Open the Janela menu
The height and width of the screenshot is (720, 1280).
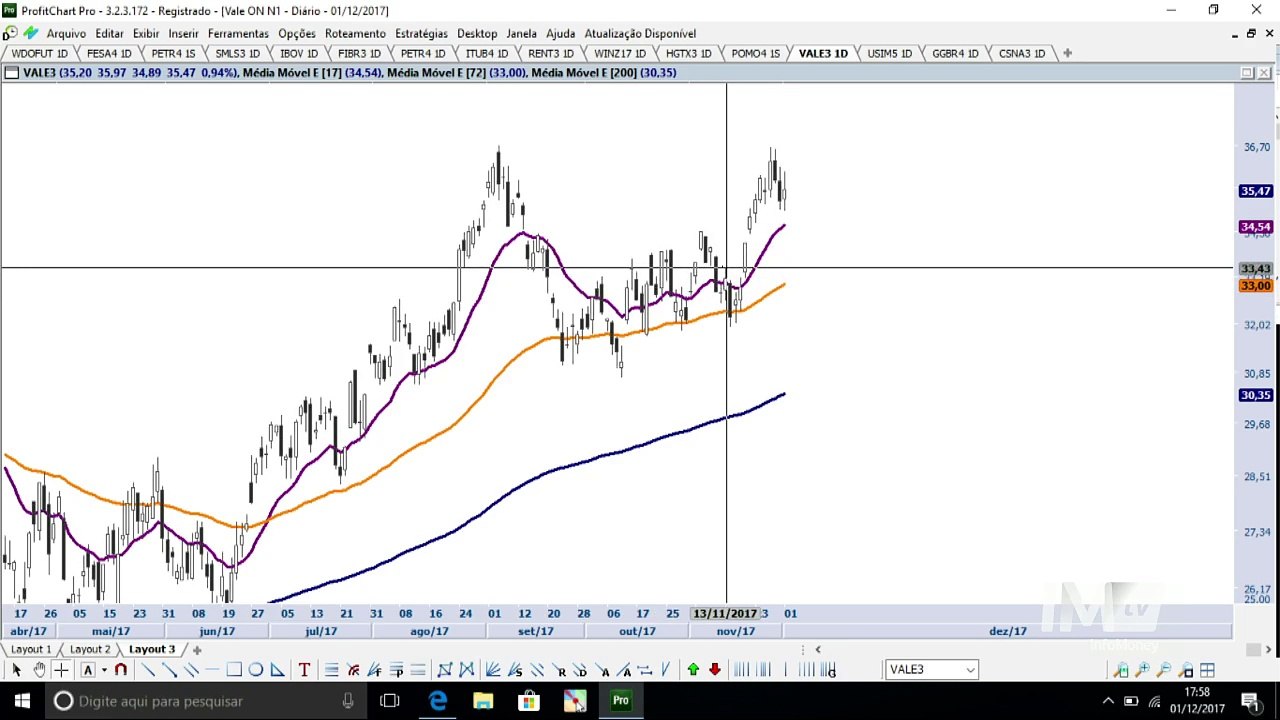click(521, 33)
